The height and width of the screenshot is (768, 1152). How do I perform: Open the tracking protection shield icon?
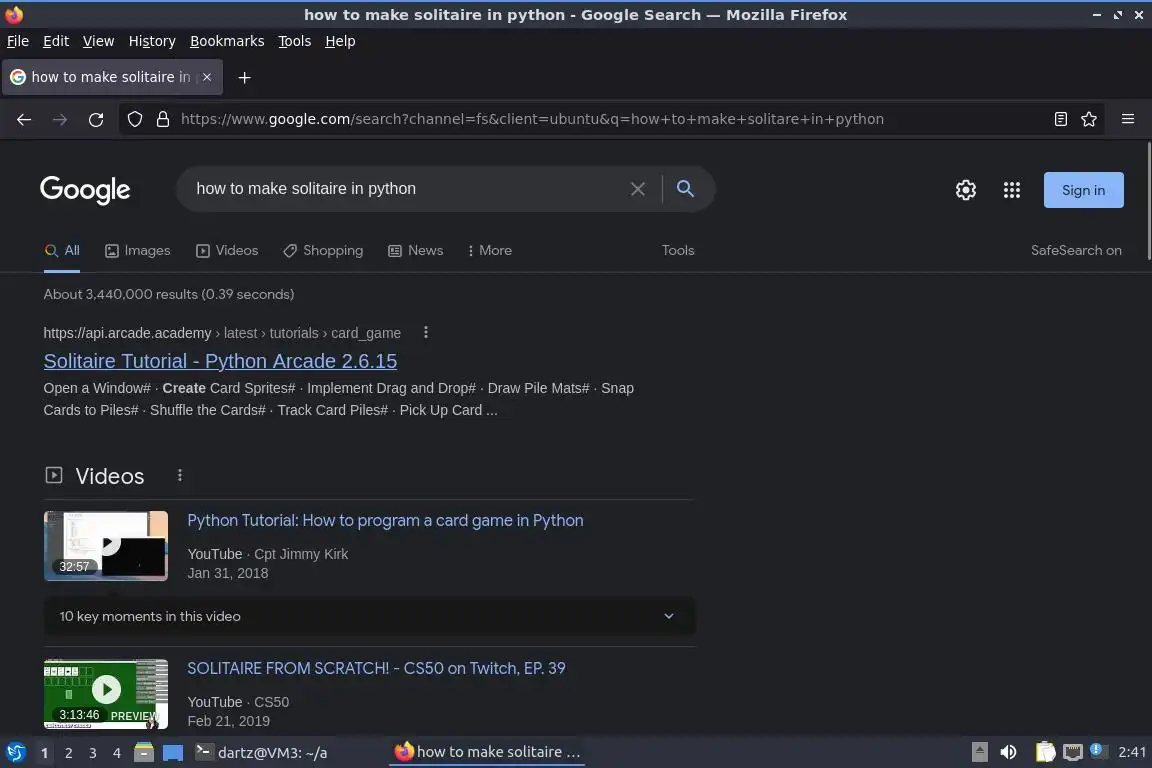(134, 119)
